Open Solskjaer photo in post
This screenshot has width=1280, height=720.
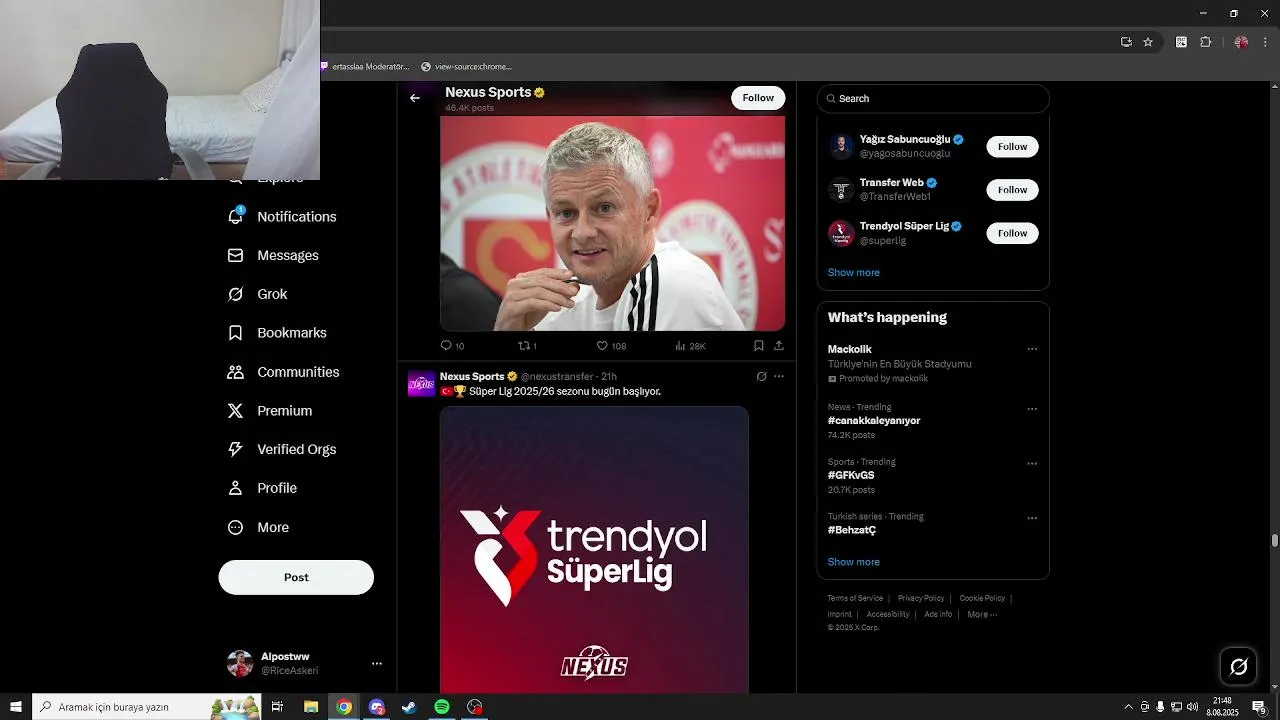[x=612, y=223]
